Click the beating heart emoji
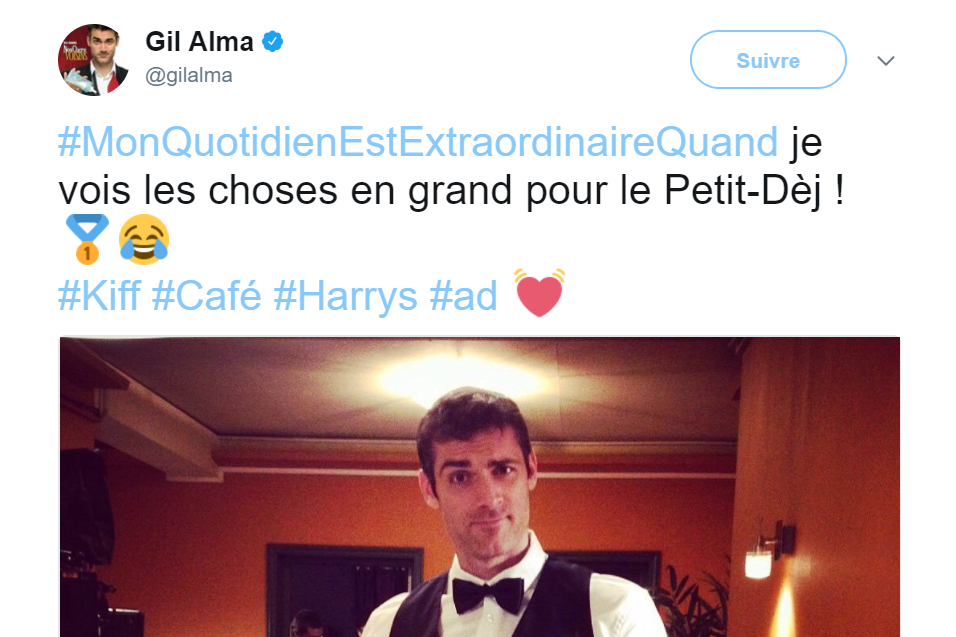This screenshot has height=637, width=956. tap(540, 293)
